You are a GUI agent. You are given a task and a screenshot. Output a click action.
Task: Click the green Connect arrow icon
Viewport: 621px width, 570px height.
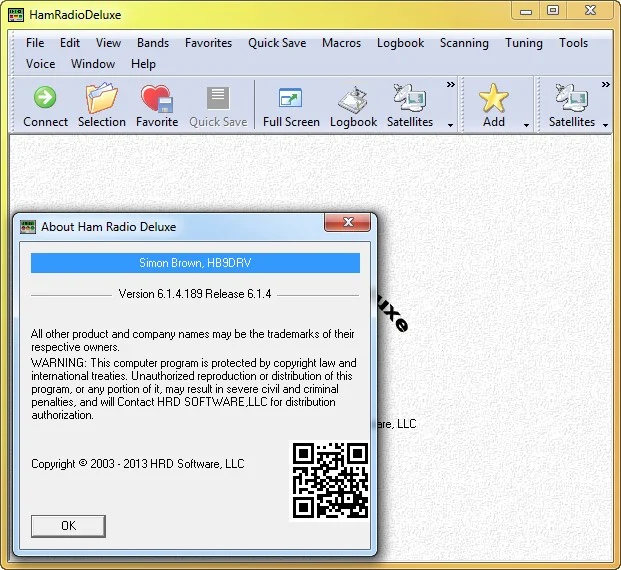tap(45, 97)
